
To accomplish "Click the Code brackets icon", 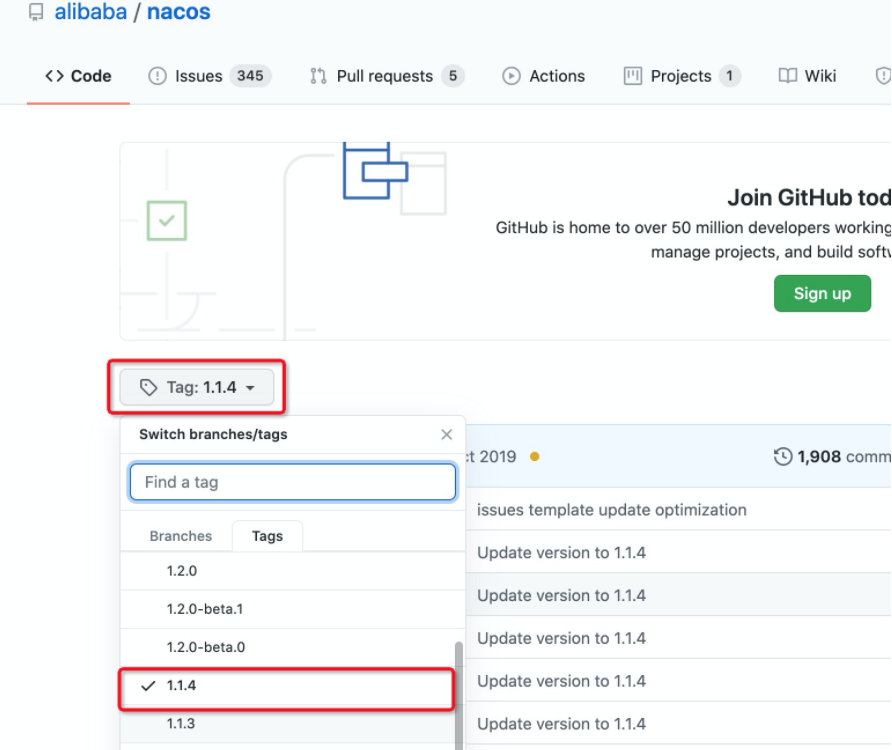I will [55, 76].
